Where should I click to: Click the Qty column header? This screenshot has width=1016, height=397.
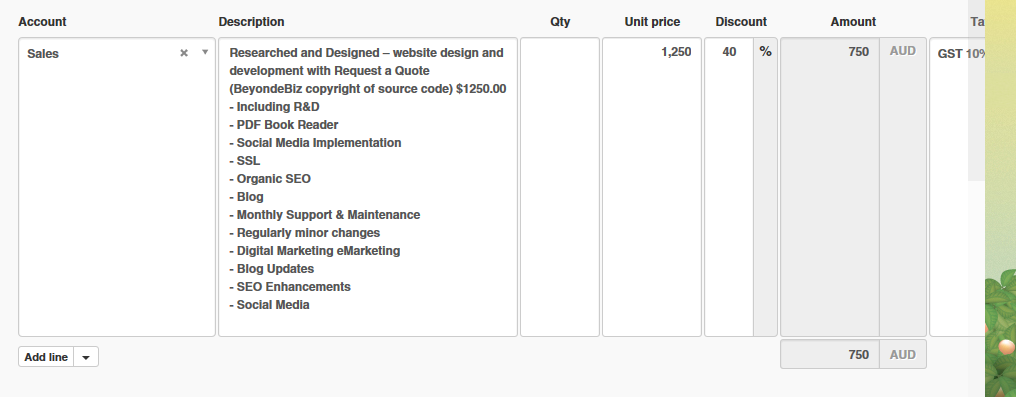point(560,21)
